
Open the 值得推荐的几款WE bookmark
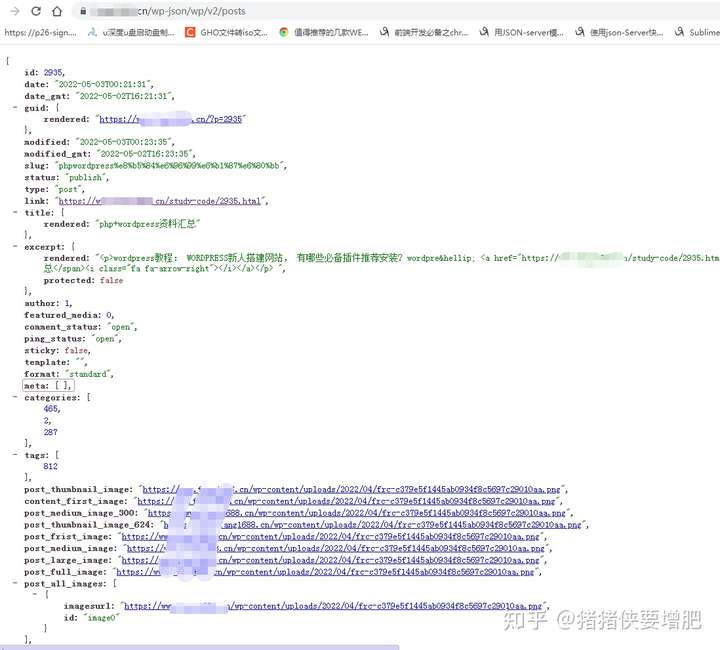[x=324, y=32]
